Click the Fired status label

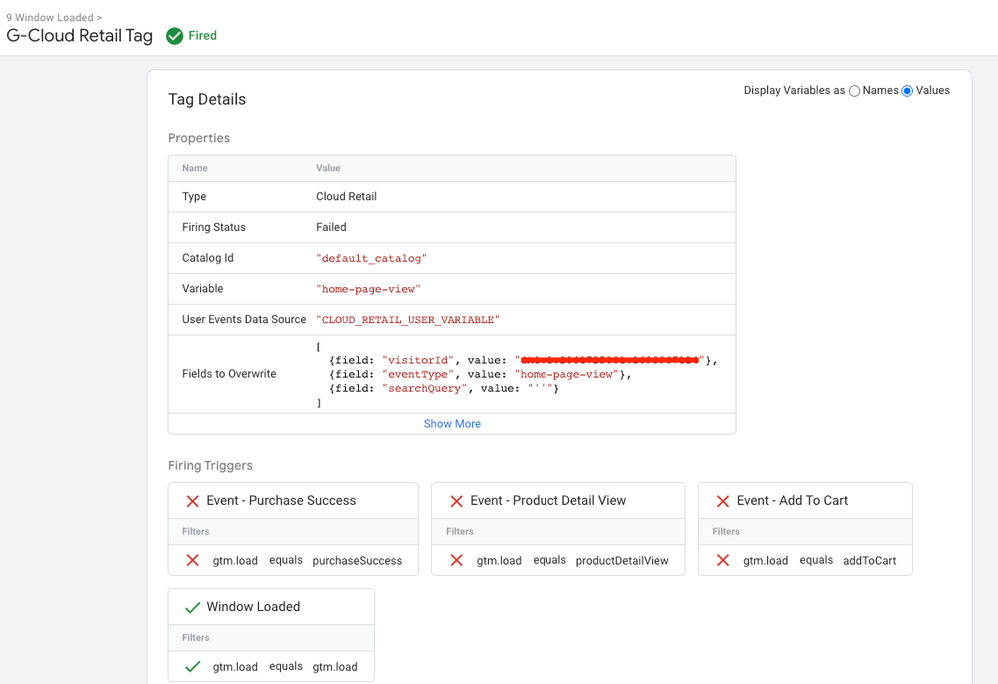click(x=202, y=36)
